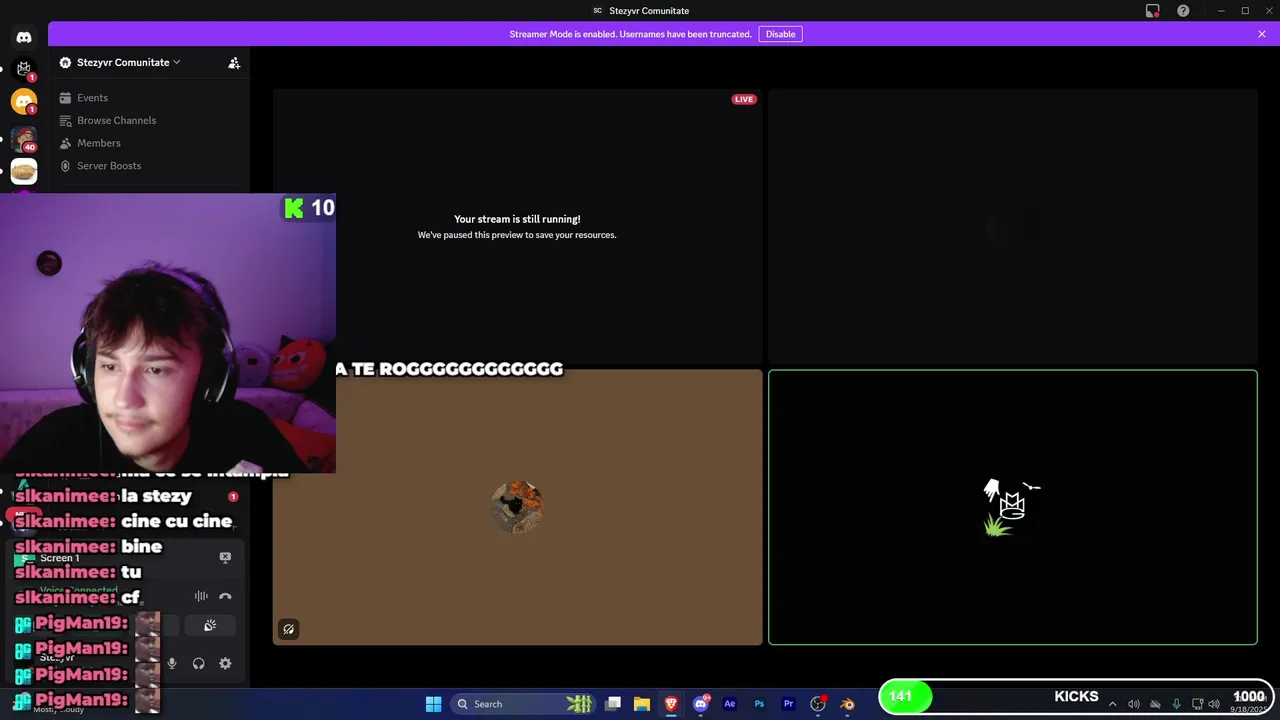Click the invite people icon
The image size is (1280, 720).
coord(234,63)
